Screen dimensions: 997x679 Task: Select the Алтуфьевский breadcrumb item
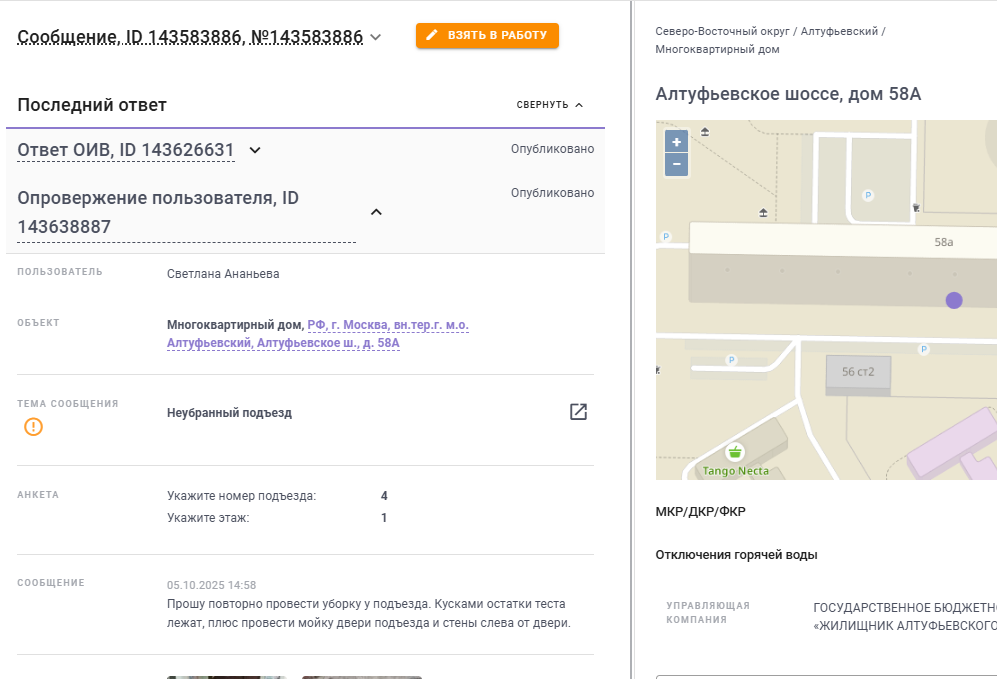839,31
